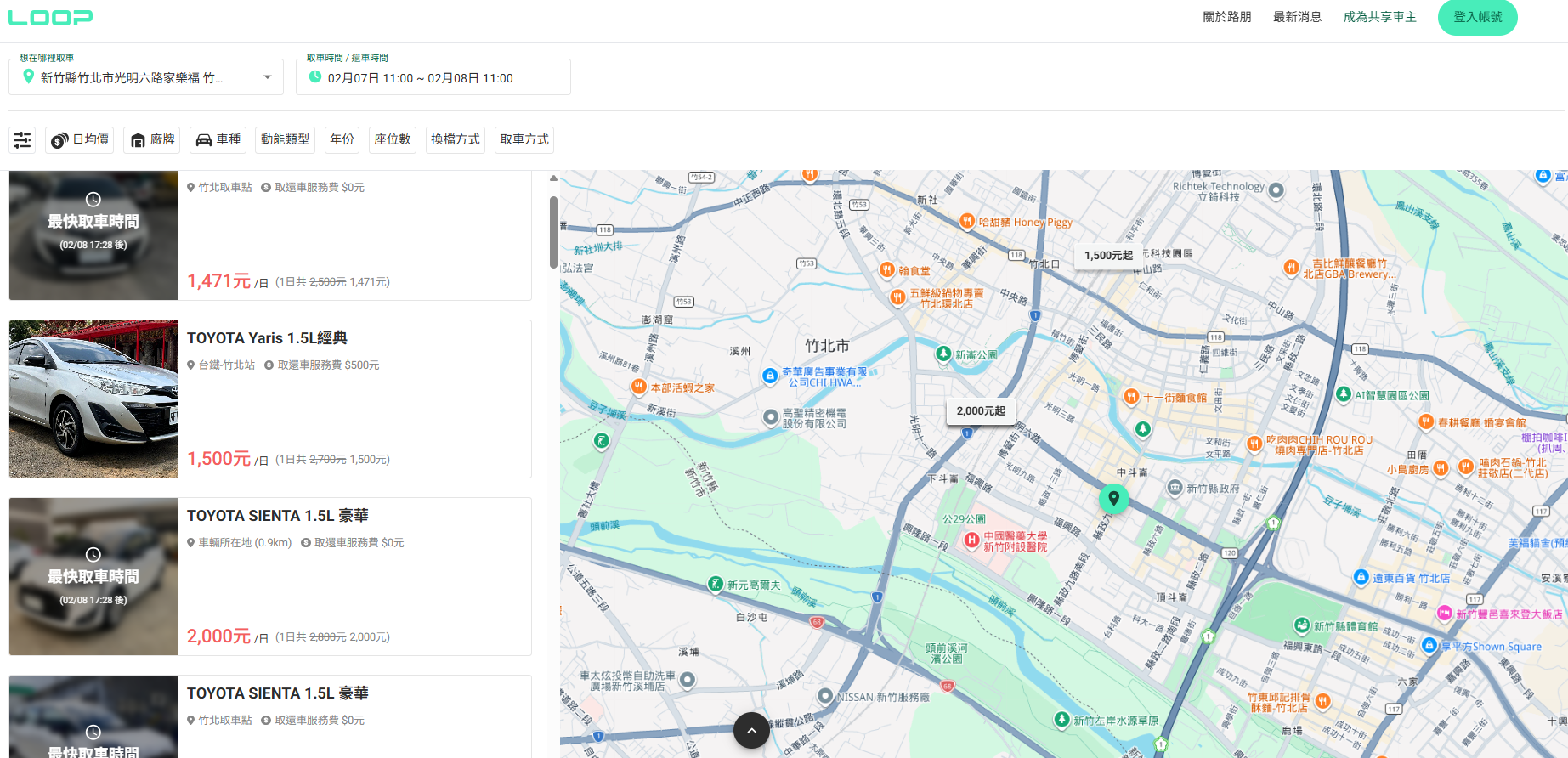This screenshot has width=1568, height=758.
Task: Click the 1,500元 price on Yaris card
Action: pos(218,459)
